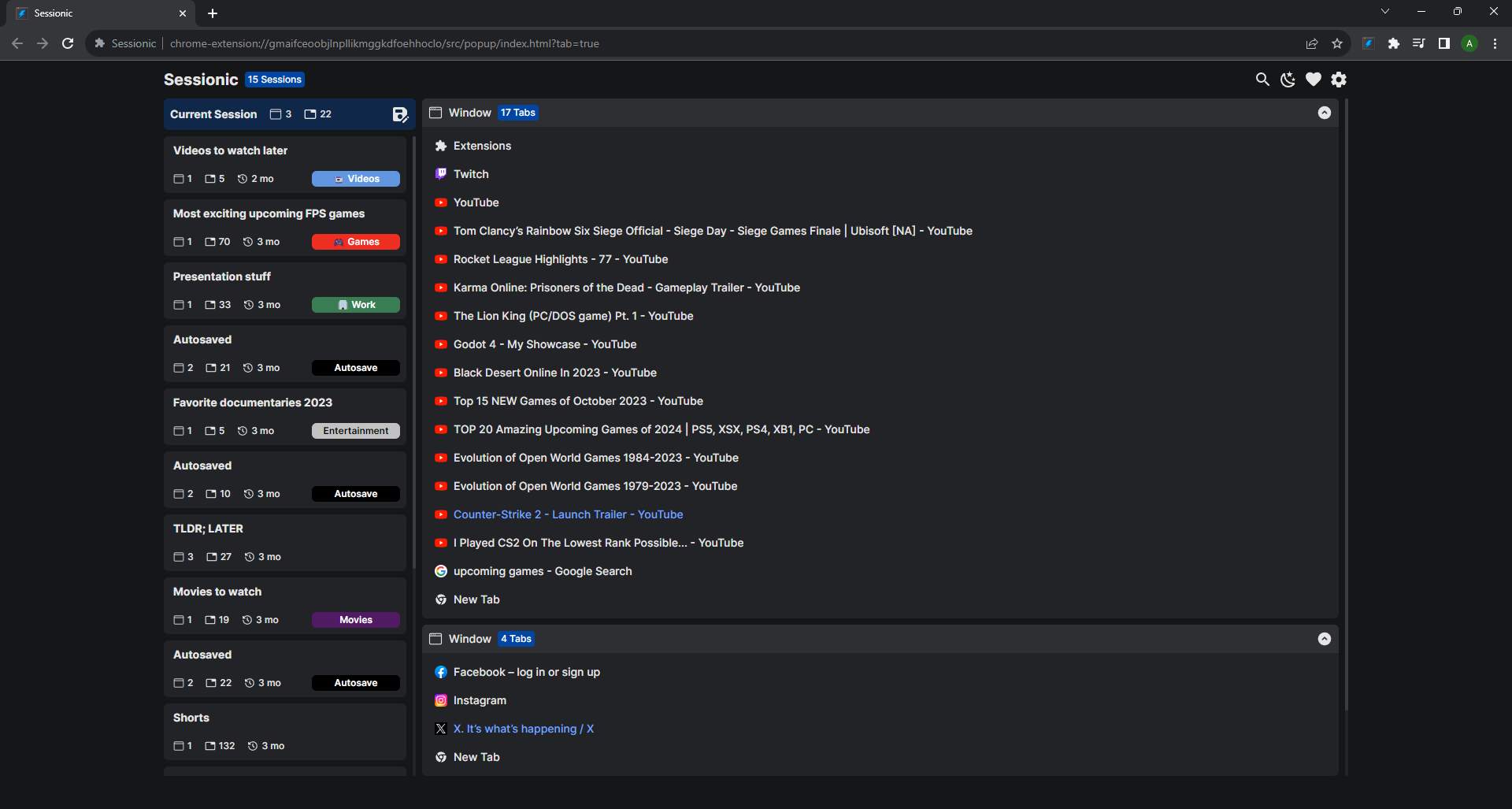Screen dimensions: 1512x809
Task: Save current session with the save icon
Action: (400, 114)
